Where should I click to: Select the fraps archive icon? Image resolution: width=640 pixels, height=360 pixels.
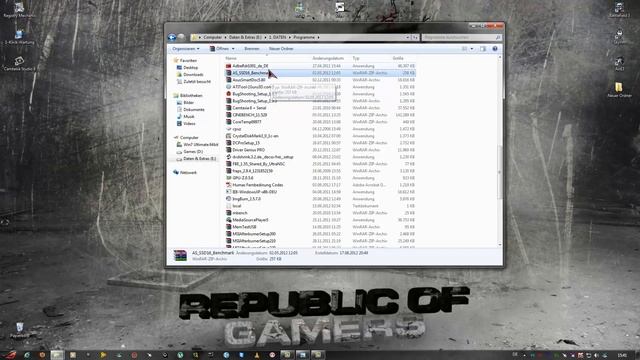[229, 171]
